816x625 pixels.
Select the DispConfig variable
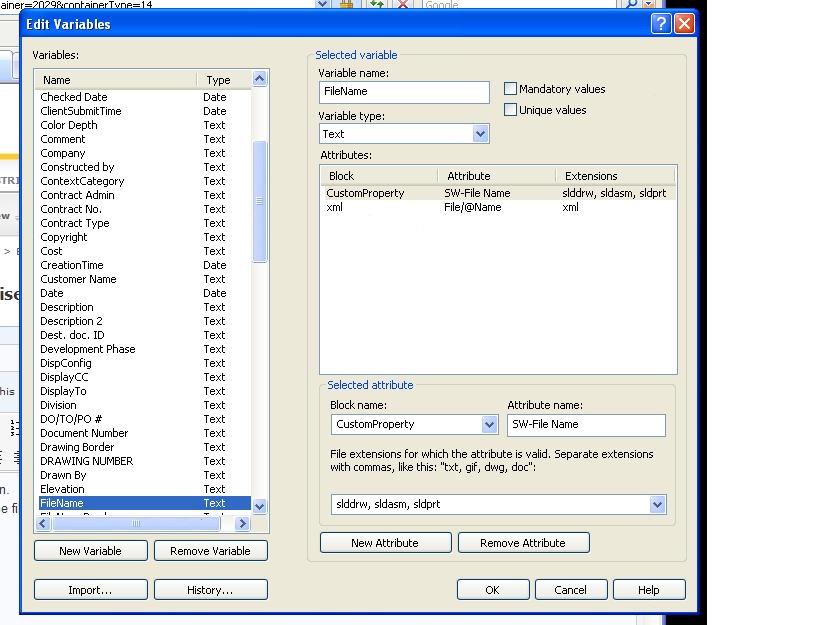pyautogui.click(x=144, y=363)
